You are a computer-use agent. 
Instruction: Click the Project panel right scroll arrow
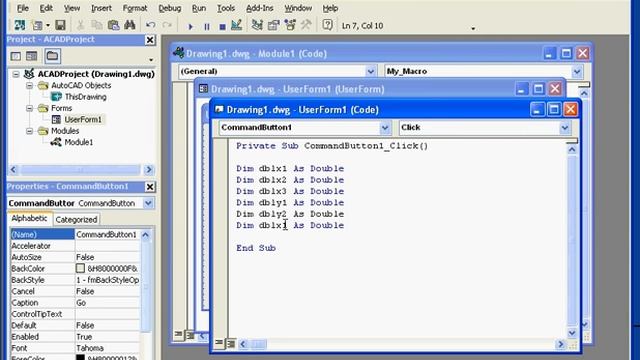[149, 169]
